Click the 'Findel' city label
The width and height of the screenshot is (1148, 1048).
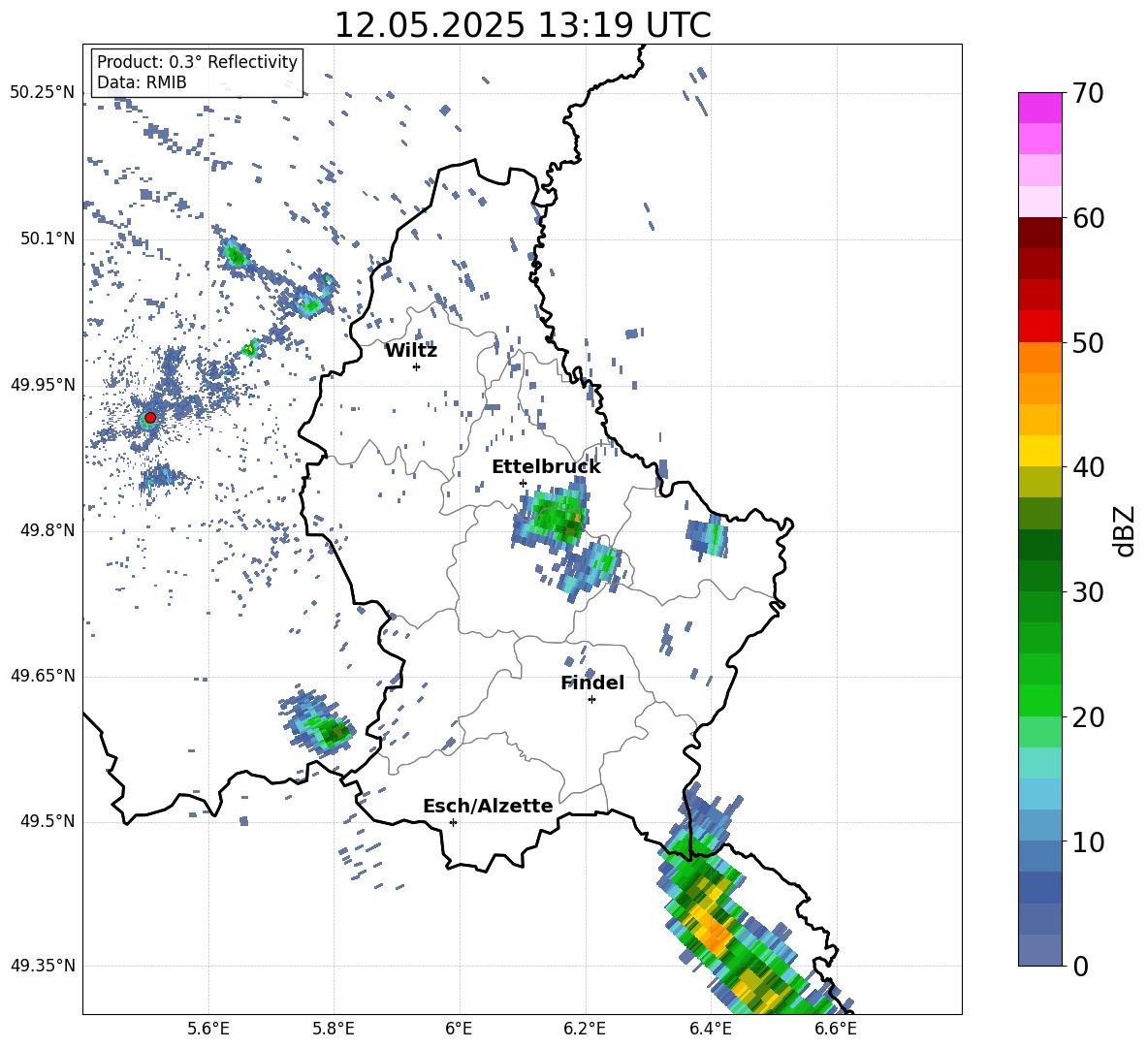point(592,683)
